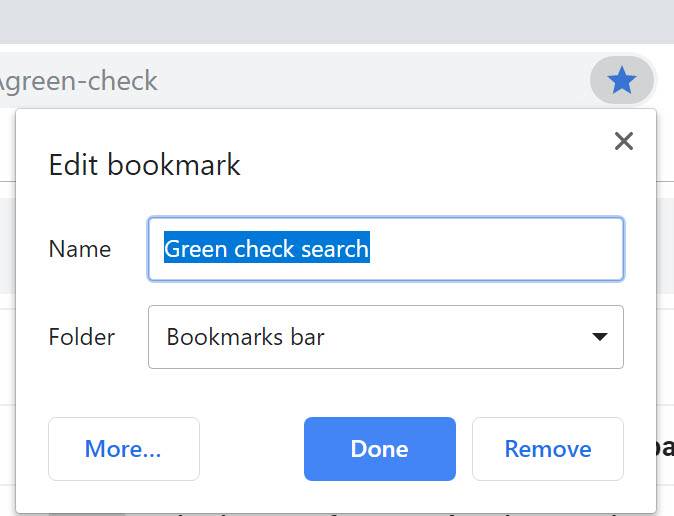Click the blue bookmark star icon

pos(622,80)
